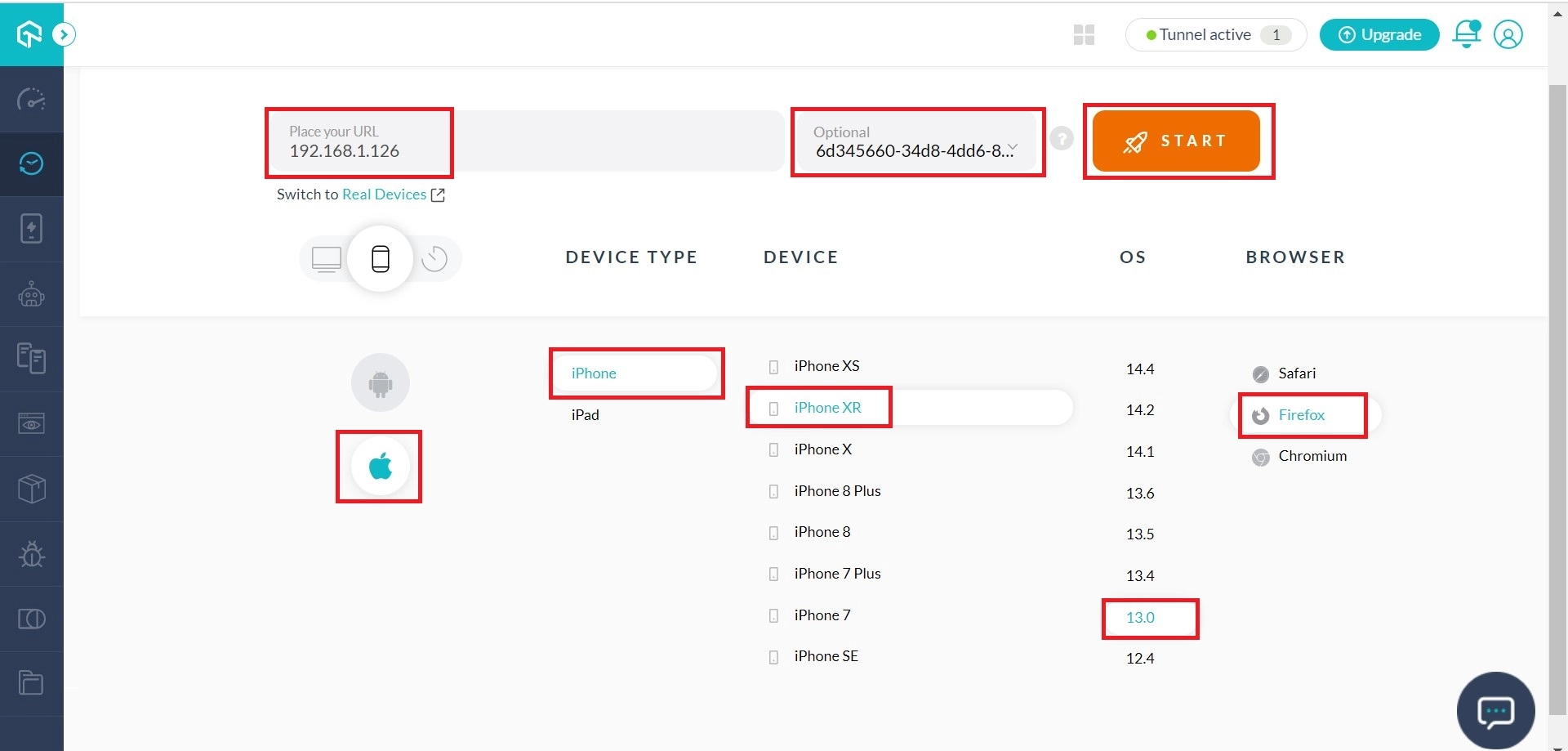This screenshot has width=1568, height=751.
Task: Select iPad device type
Action: (x=586, y=415)
